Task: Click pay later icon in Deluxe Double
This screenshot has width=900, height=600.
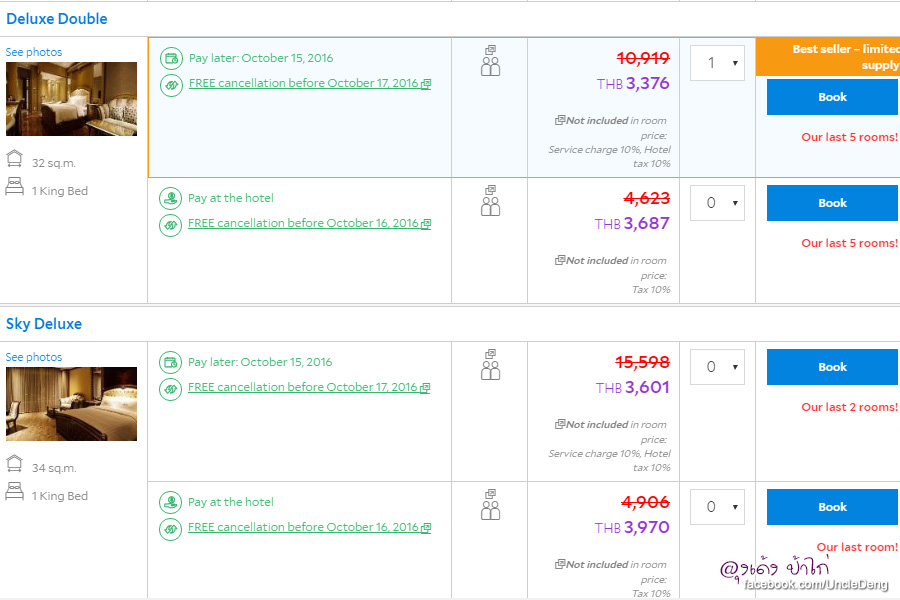Action: (x=171, y=58)
